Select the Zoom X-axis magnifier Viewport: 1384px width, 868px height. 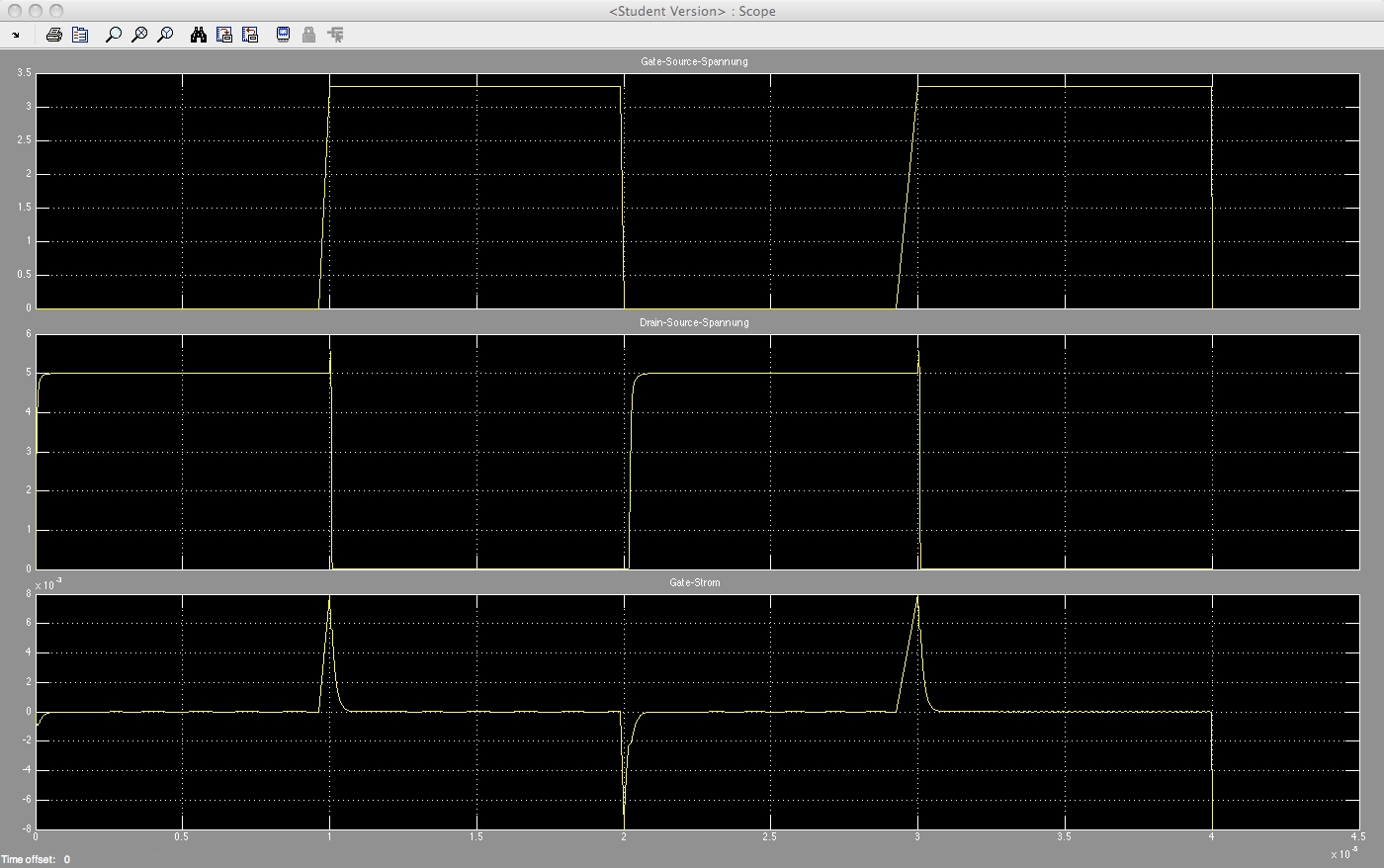pos(139,35)
